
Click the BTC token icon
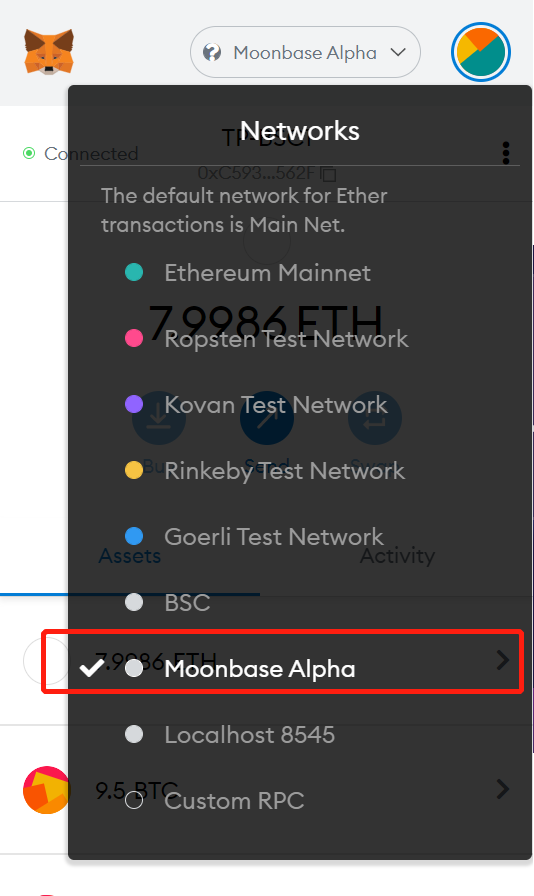point(46,790)
